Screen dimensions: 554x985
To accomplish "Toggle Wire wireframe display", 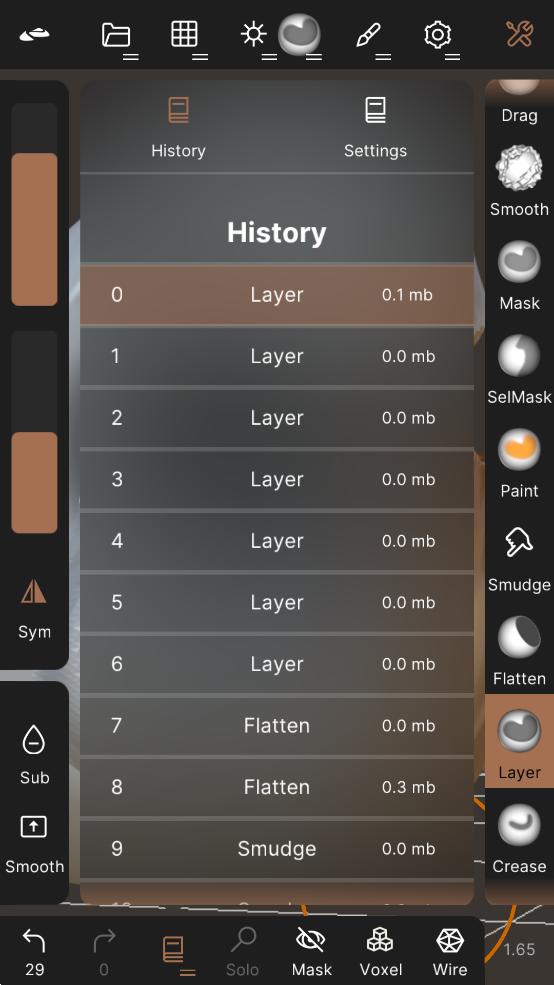I will 450,950.
